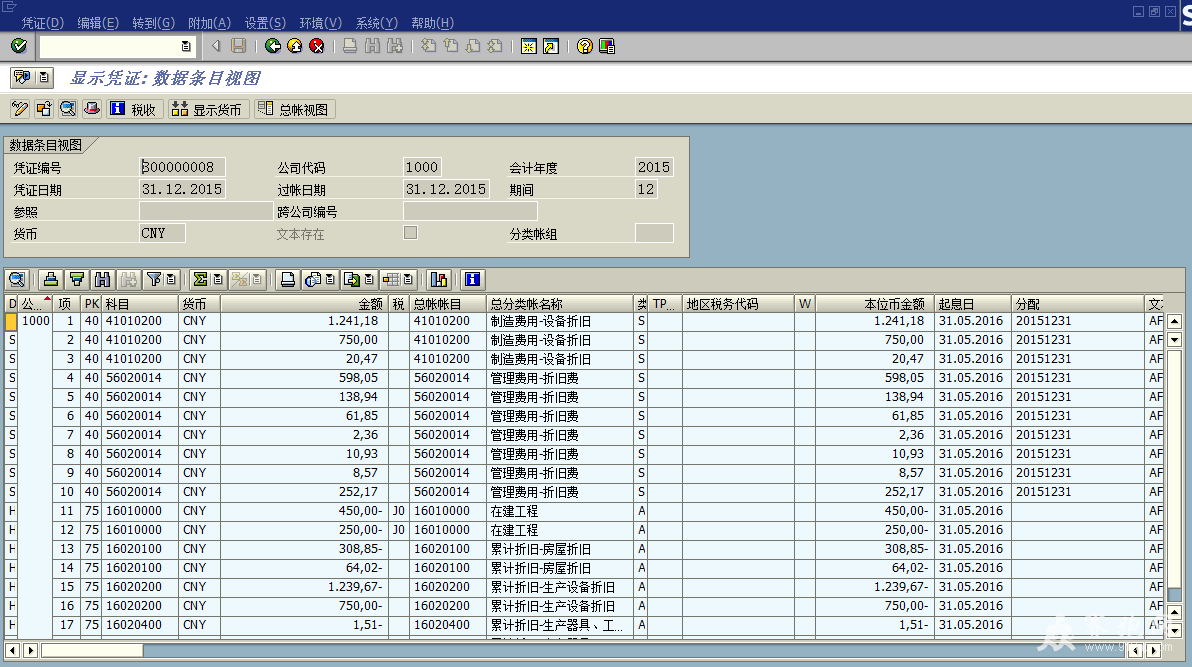Click the Generate Shortcut icon
This screenshot has width=1192, height=667.
551,46
